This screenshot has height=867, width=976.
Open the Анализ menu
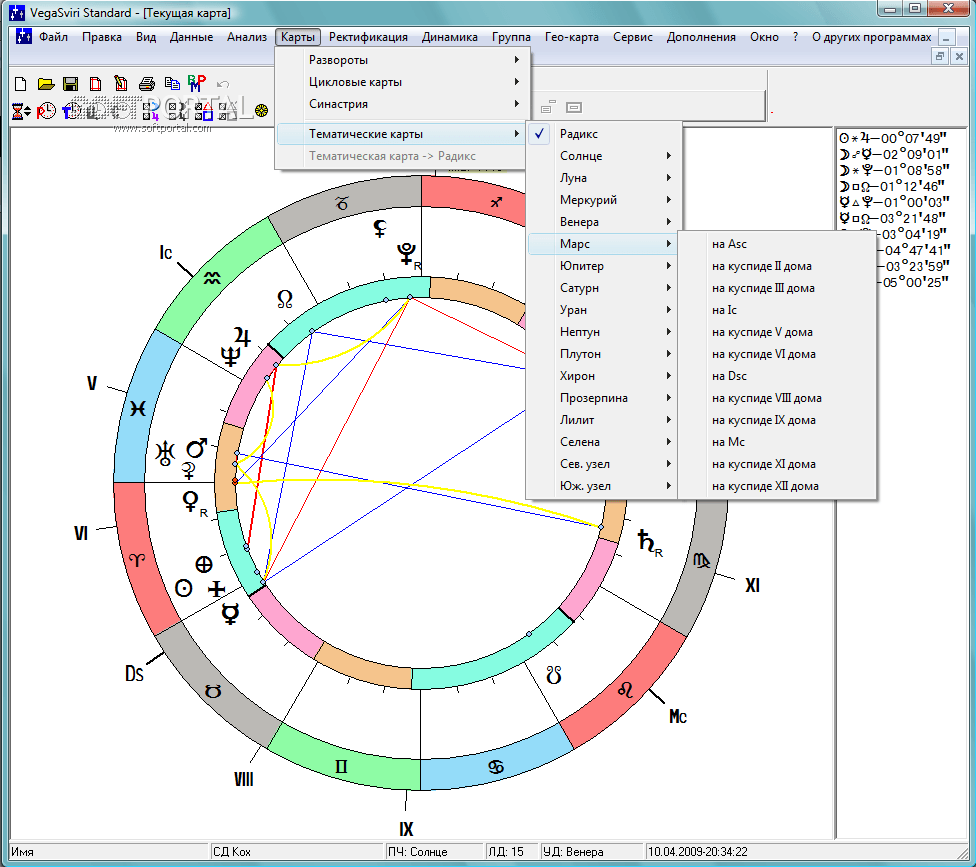coord(246,37)
